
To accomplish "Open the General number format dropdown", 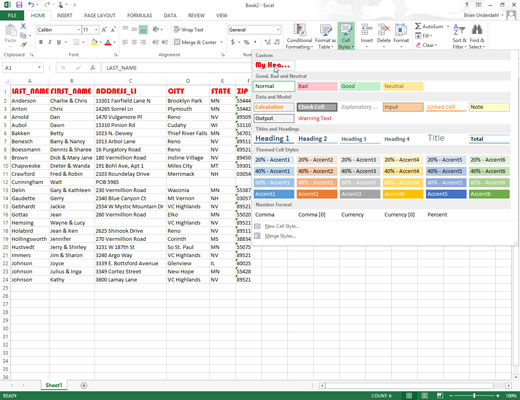I will pyautogui.click(x=278, y=30).
